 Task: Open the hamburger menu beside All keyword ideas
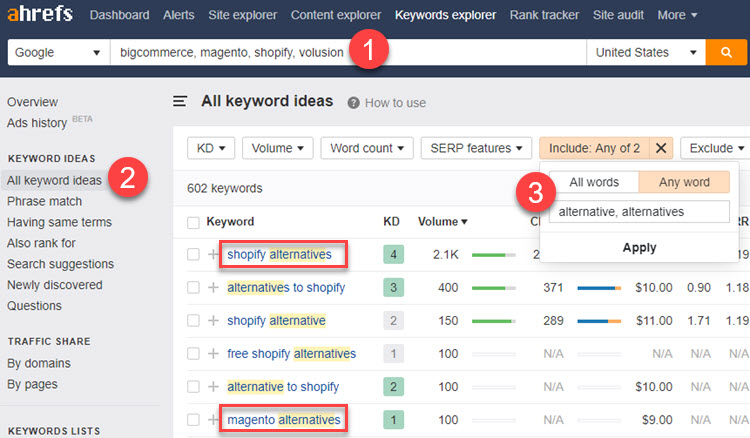click(x=180, y=101)
